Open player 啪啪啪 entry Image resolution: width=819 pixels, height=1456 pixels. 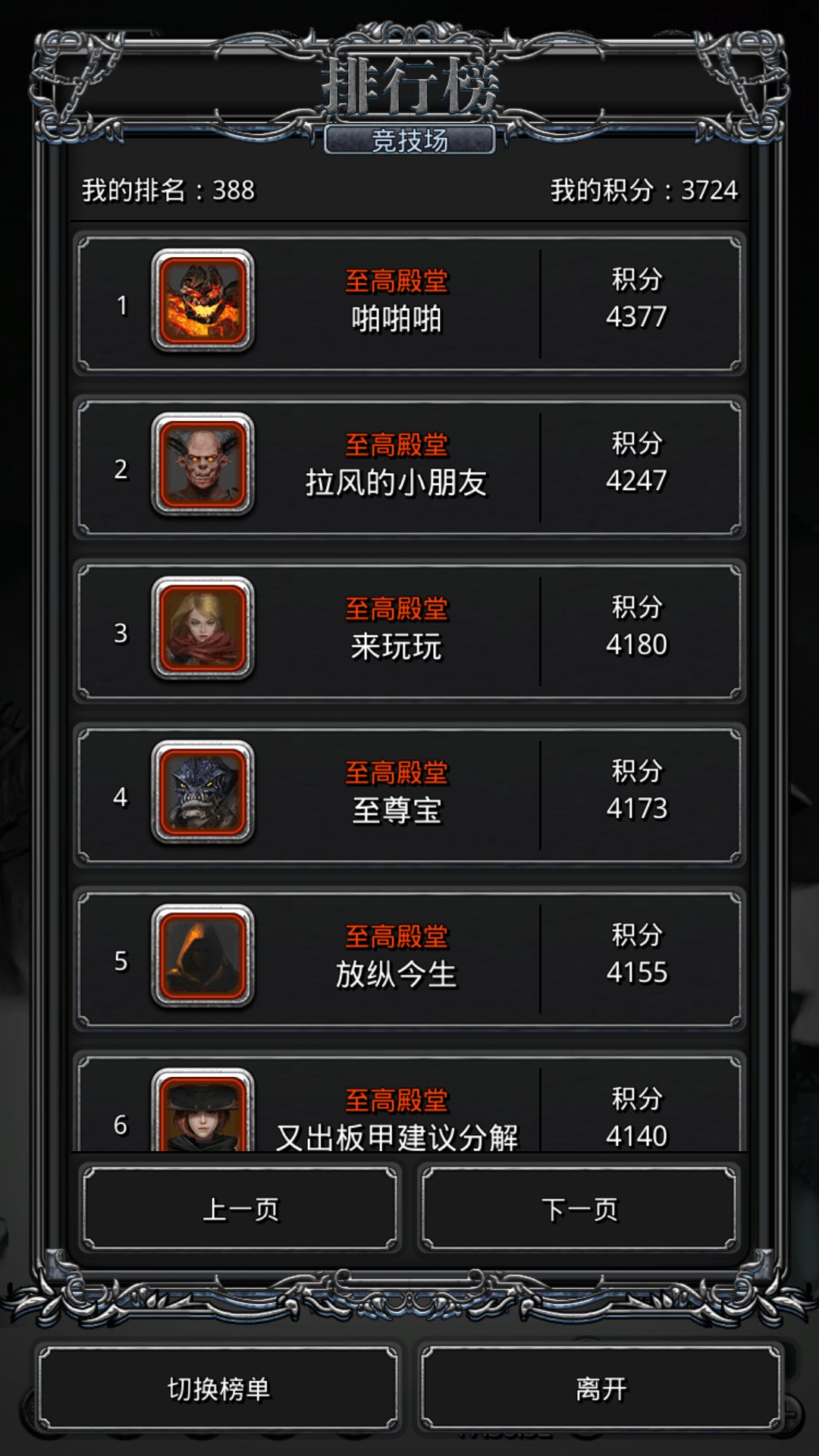click(397, 319)
